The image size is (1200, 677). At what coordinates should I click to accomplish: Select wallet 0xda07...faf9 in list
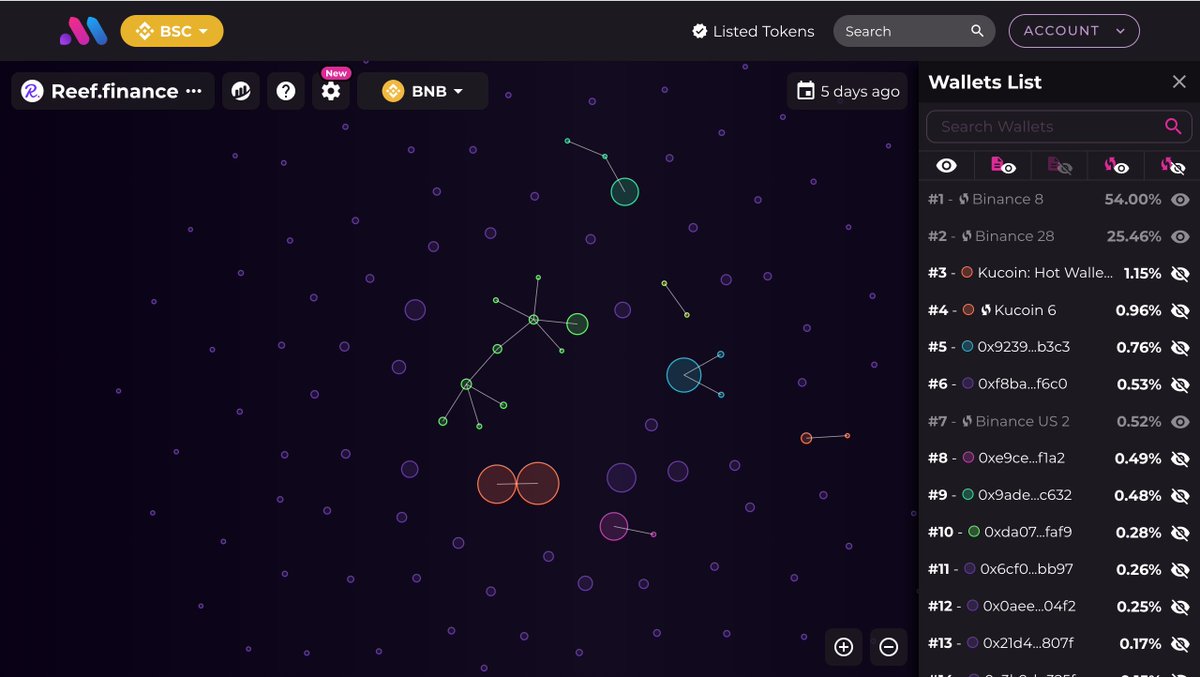pos(1028,532)
